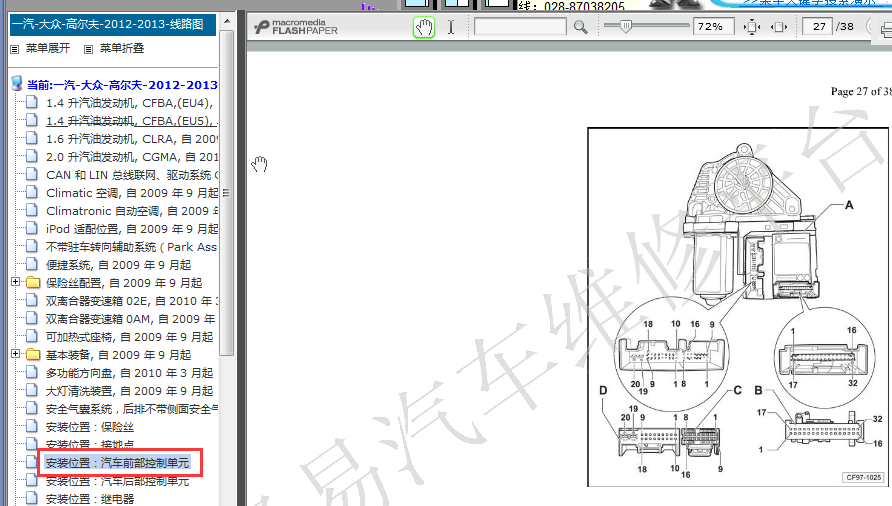This screenshot has width=892, height=506.
Task: Click the 基本装备 folder icon
Action: point(34,355)
